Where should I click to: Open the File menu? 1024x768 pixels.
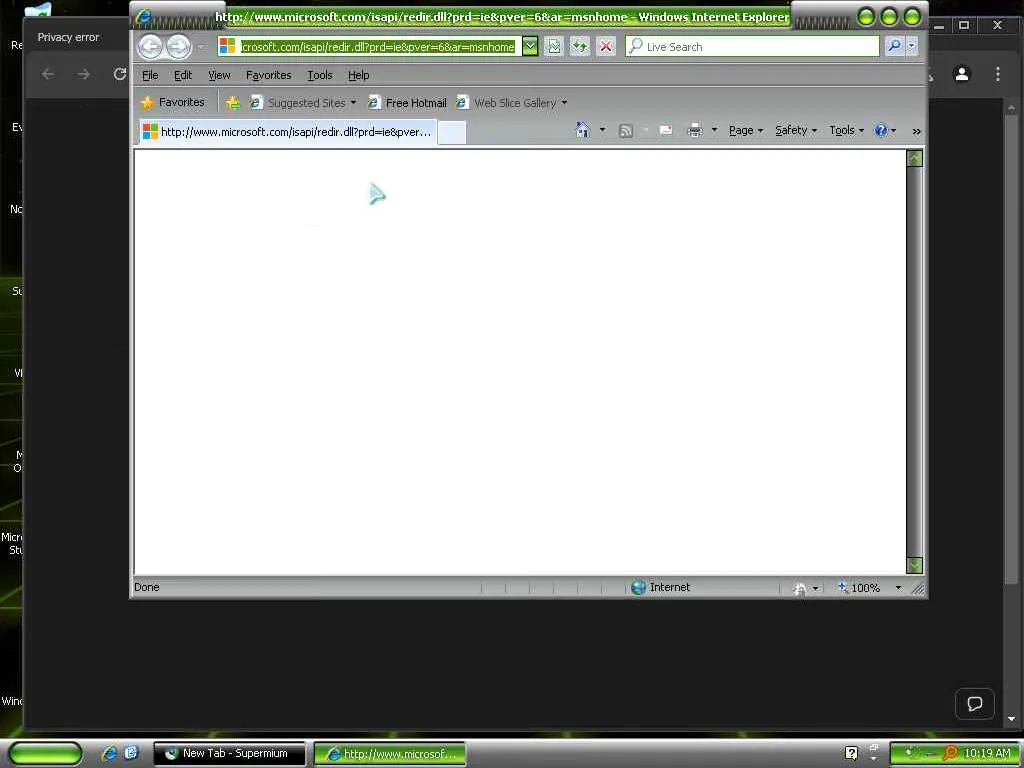point(150,75)
